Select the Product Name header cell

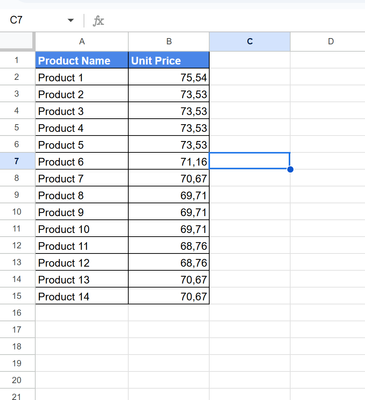[82, 60]
